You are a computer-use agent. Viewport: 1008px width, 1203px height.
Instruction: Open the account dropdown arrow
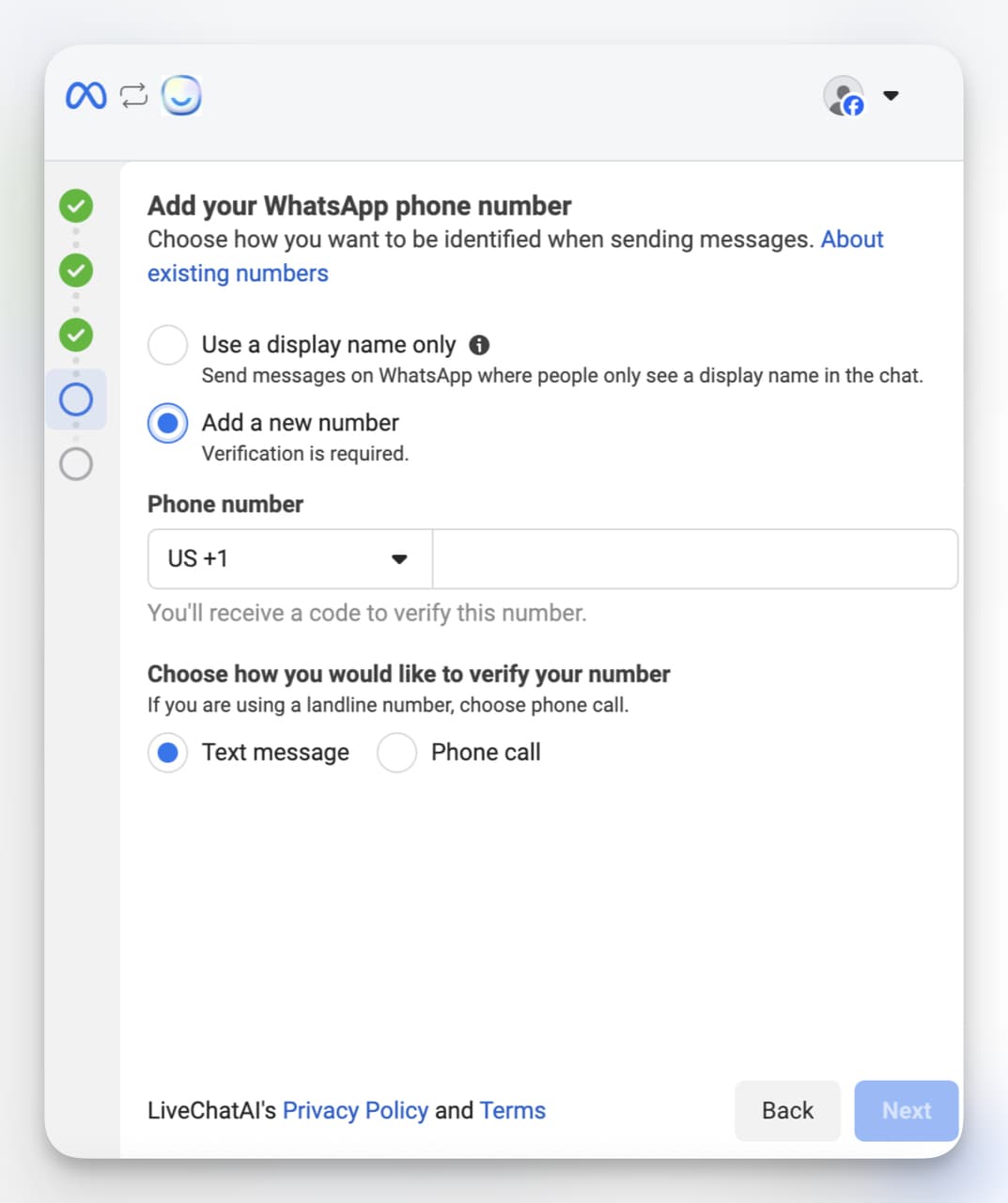coord(892,95)
